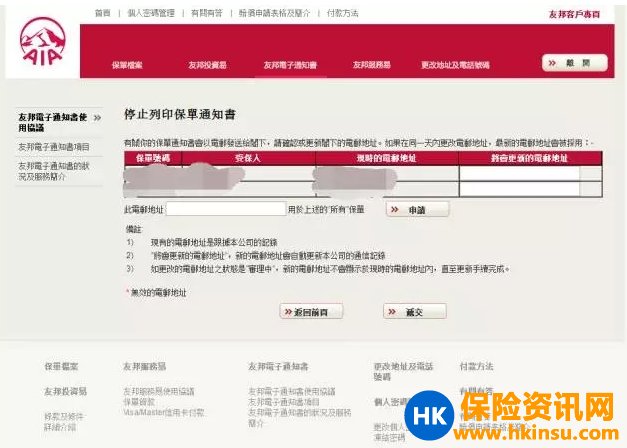Viewport: 627px width, 448px height.
Task: Switch to the 保單檔案 tab
Action: tap(127, 65)
